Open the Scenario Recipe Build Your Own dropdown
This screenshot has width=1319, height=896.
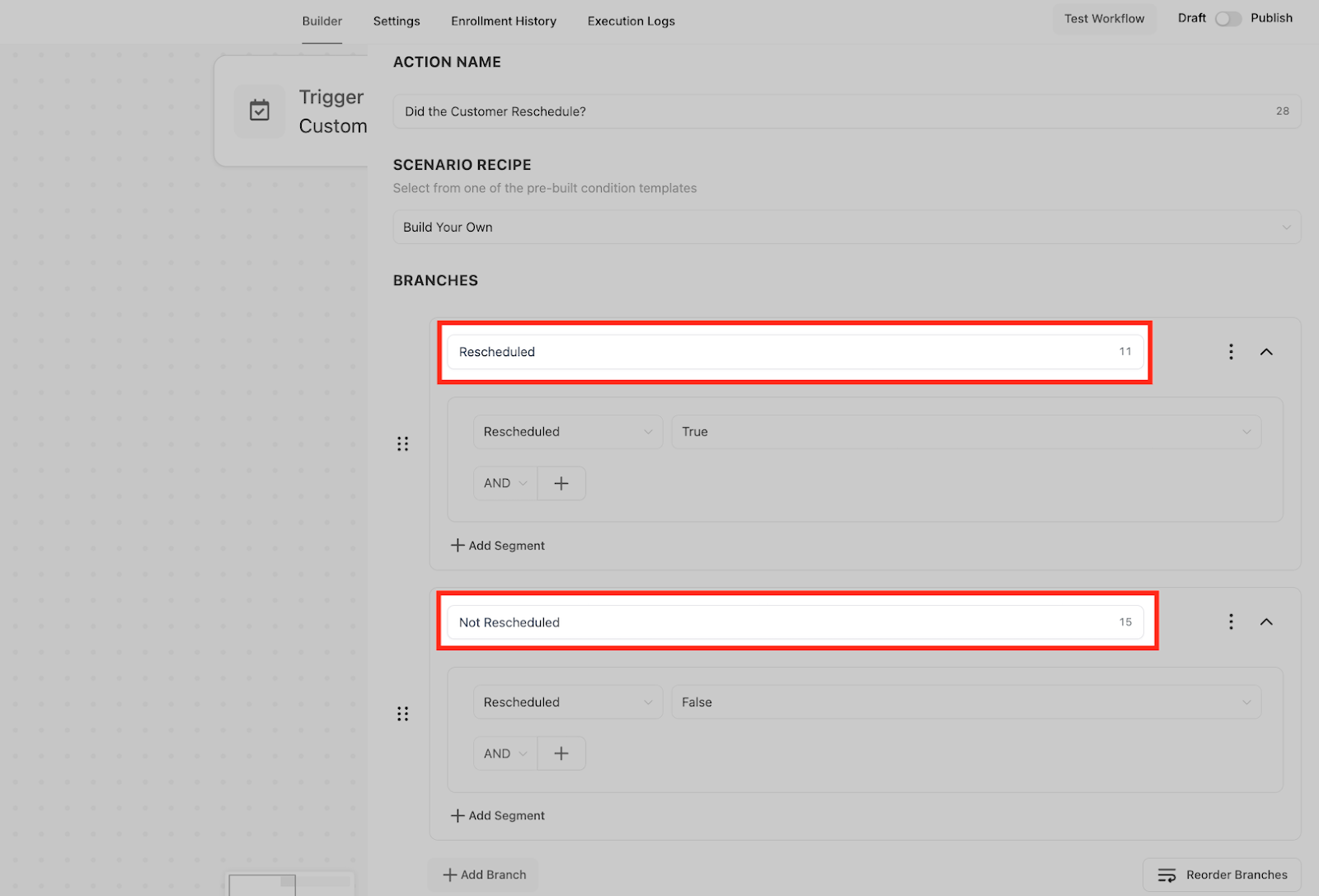click(847, 227)
